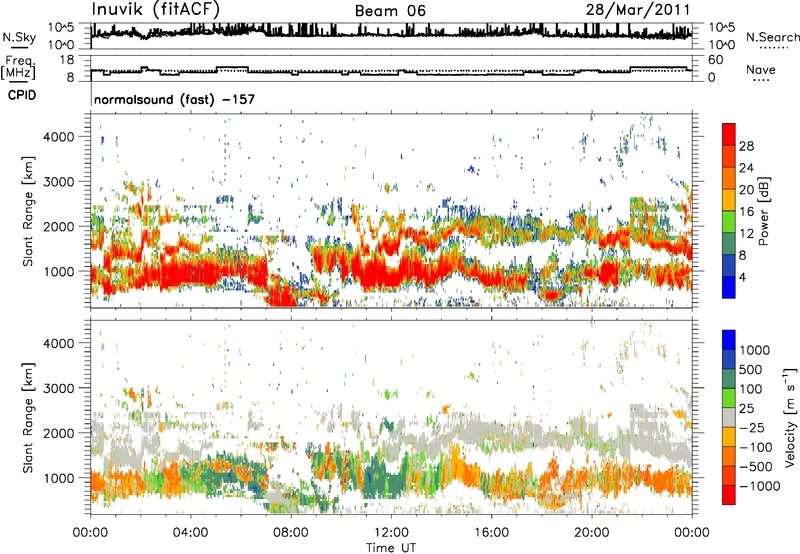Click the '-25' tick on the Velocity scale
Image resolution: width=800 pixels, height=554 pixels.
click(x=752, y=427)
